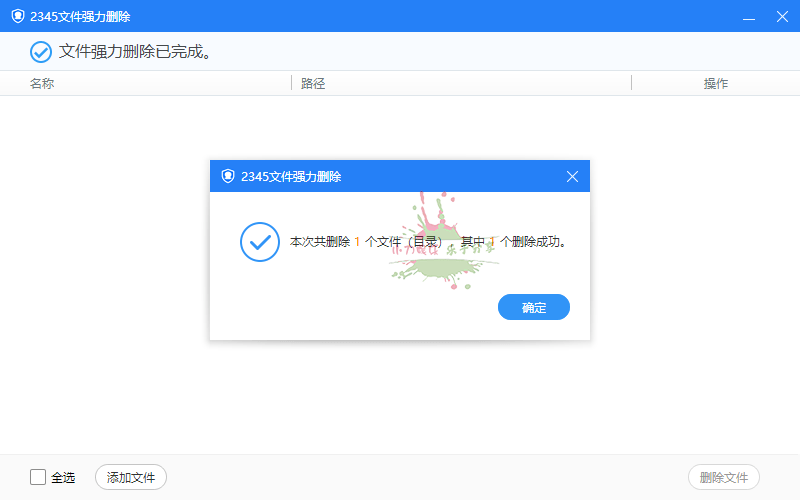Select the 操作 column header
Image resolution: width=800 pixels, height=500 pixels.
coord(716,84)
